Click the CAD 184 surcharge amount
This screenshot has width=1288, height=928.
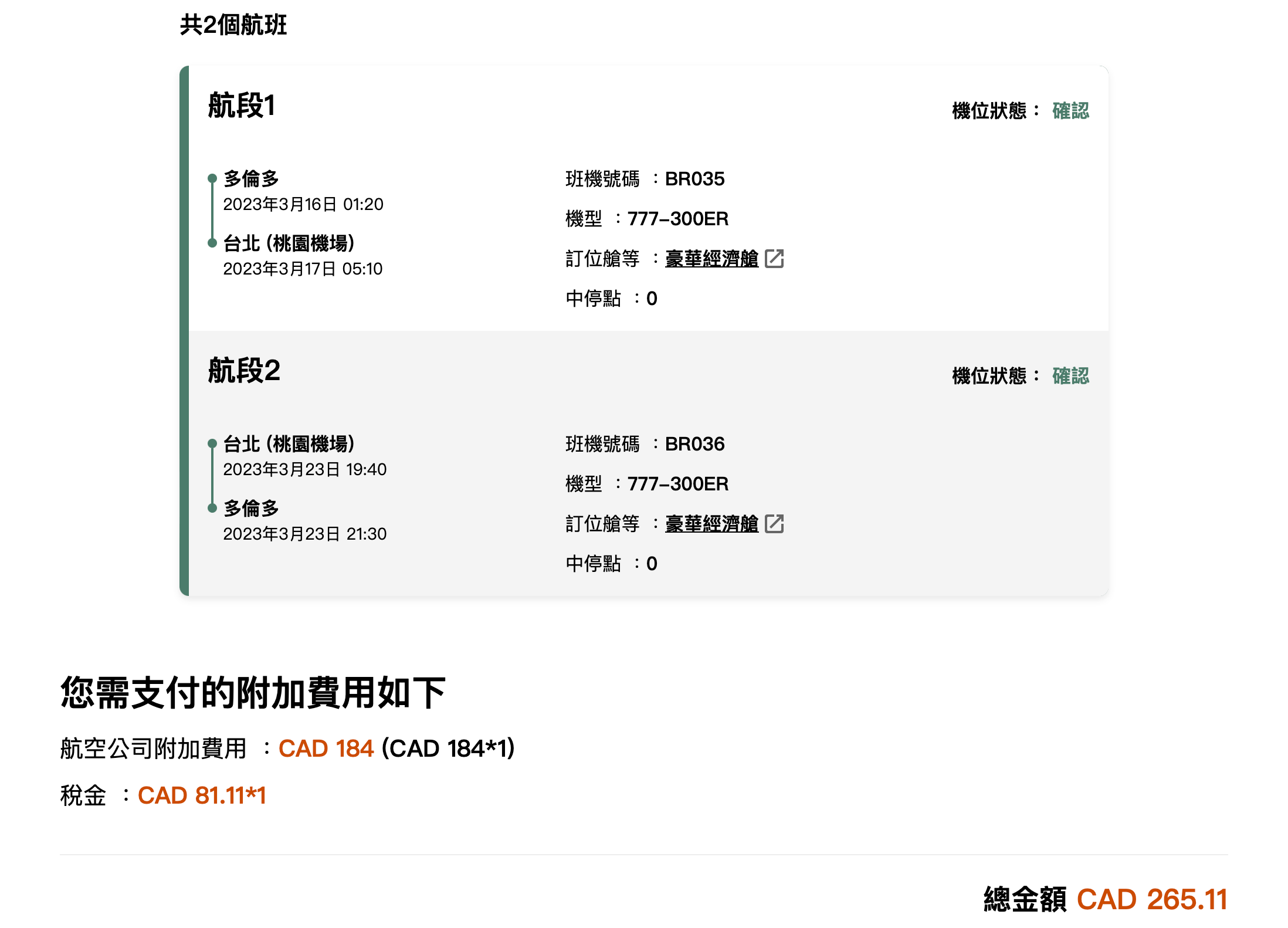pyautogui.click(x=326, y=749)
